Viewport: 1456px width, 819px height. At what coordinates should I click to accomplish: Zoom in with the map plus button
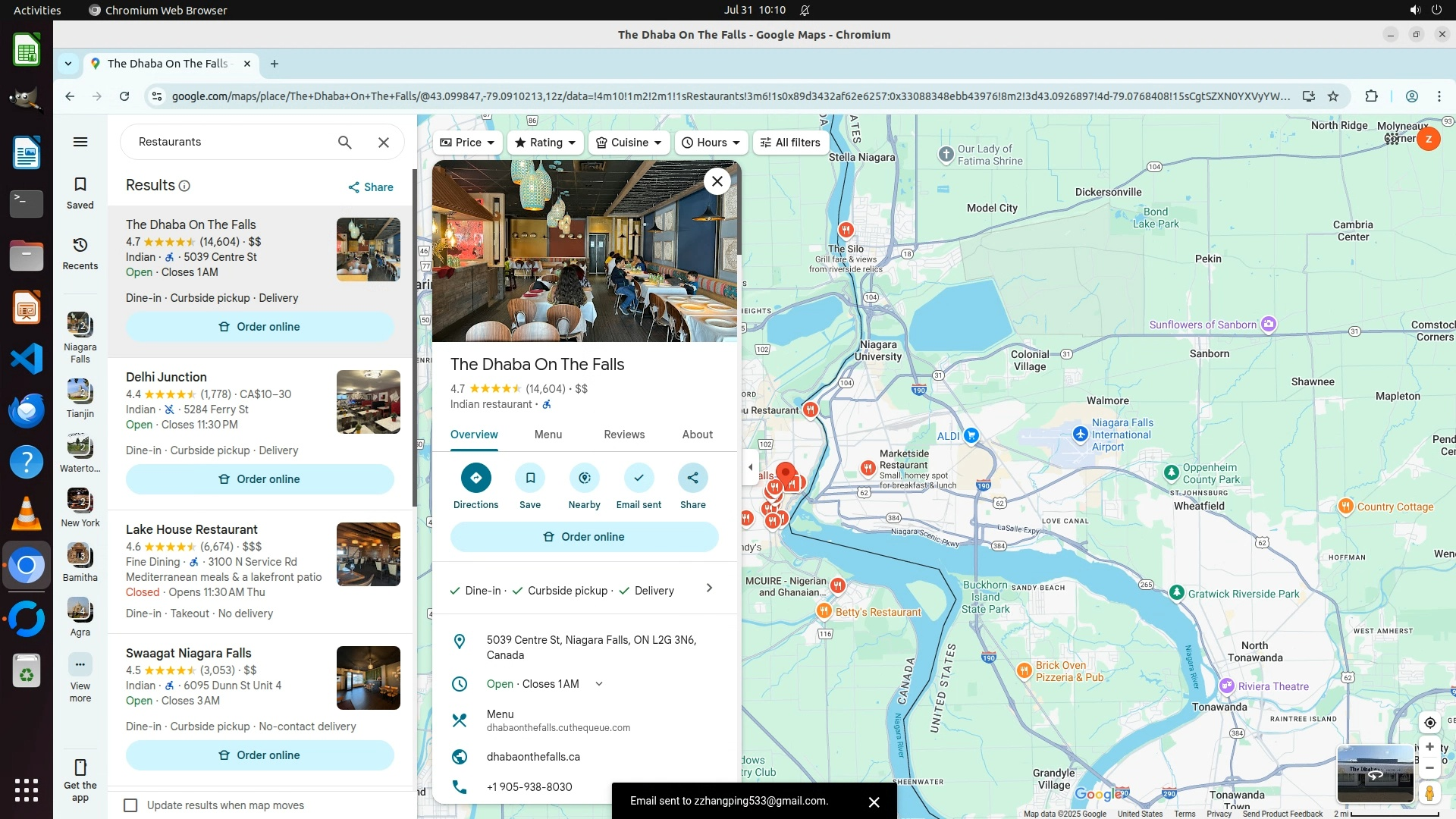tap(1429, 747)
